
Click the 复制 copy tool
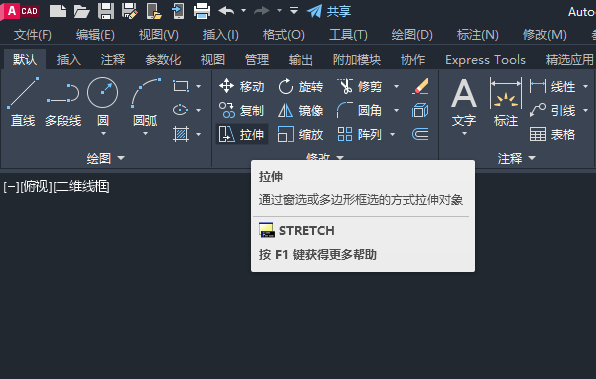[241, 111]
